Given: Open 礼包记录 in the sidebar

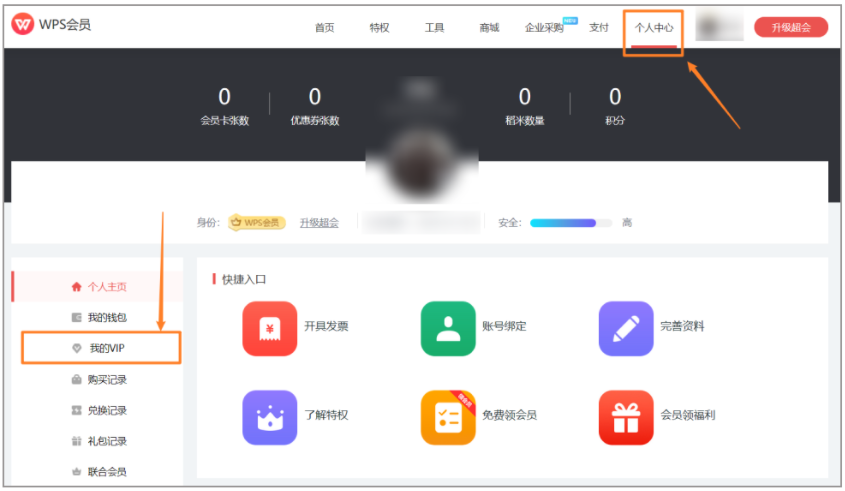Looking at the screenshot, I should click(x=107, y=441).
